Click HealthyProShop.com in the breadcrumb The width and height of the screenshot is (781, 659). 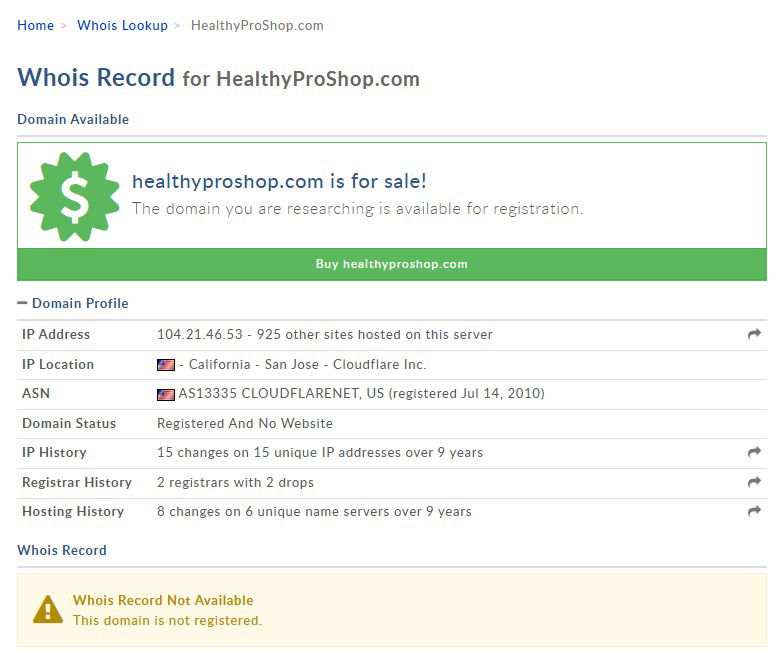[x=257, y=25]
